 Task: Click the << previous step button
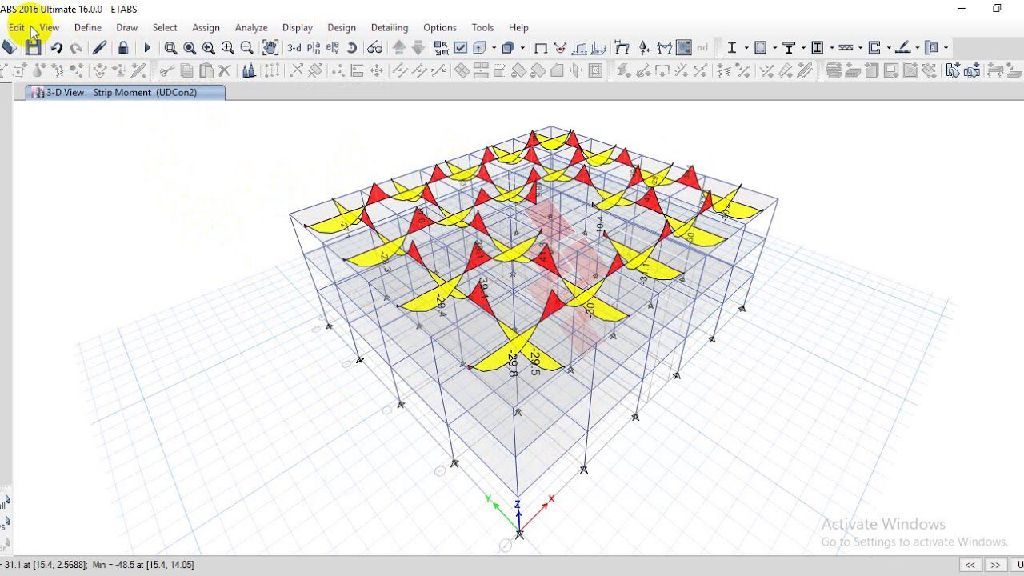click(x=968, y=565)
